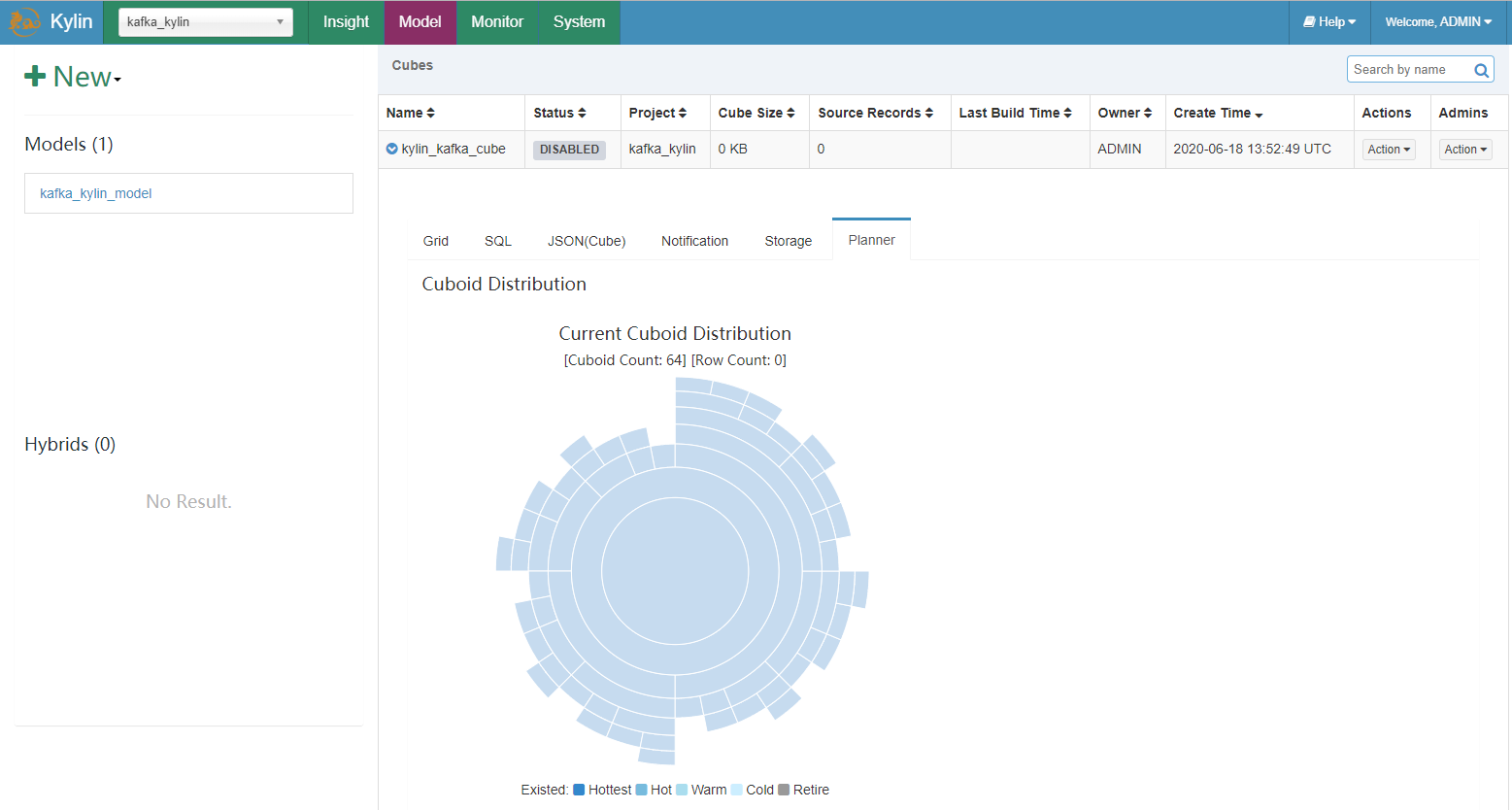Click the Cuboid Count: 64 text
This screenshot has width=1512, height=810.
coord(624,360)
